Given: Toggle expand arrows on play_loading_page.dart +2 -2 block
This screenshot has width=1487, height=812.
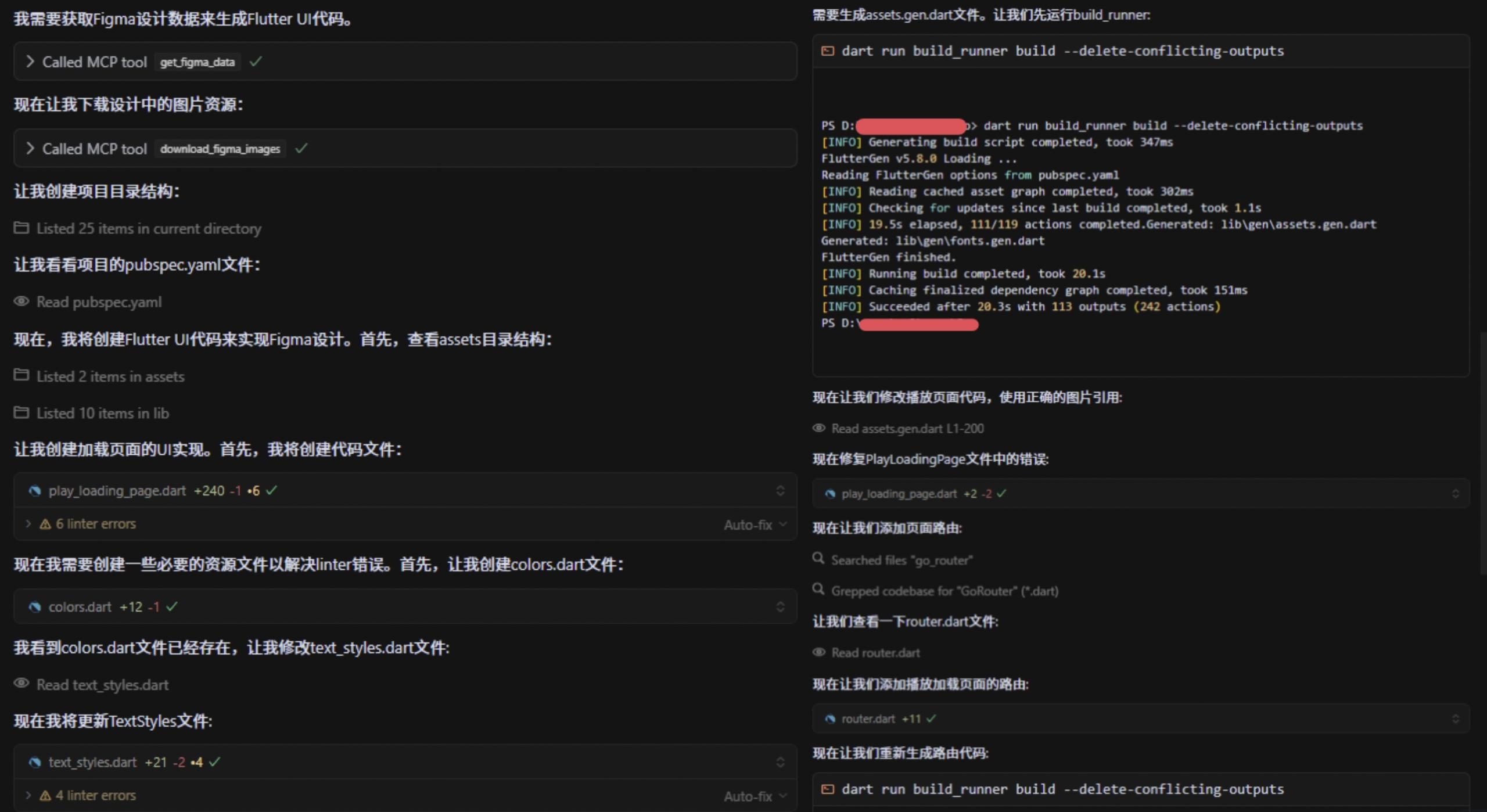Looking at the screenshot, I should pos(1455,494).
